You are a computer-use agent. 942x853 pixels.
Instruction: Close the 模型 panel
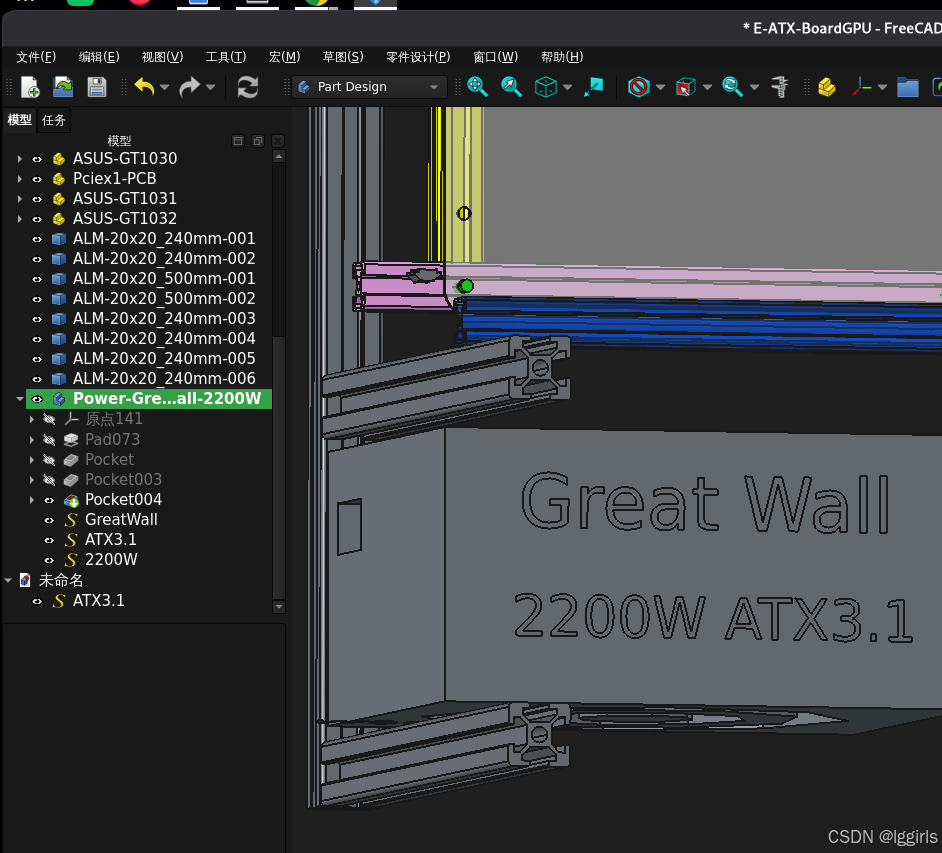tap(278, 141)
